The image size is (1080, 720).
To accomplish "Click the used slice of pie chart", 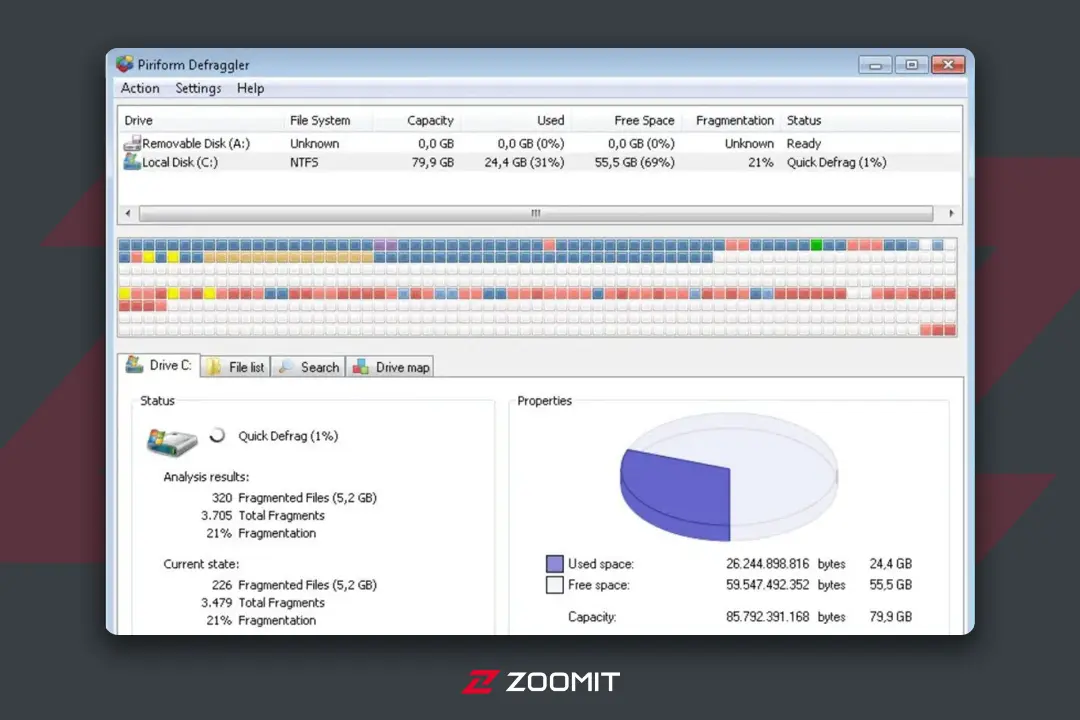I will (678, 493).
